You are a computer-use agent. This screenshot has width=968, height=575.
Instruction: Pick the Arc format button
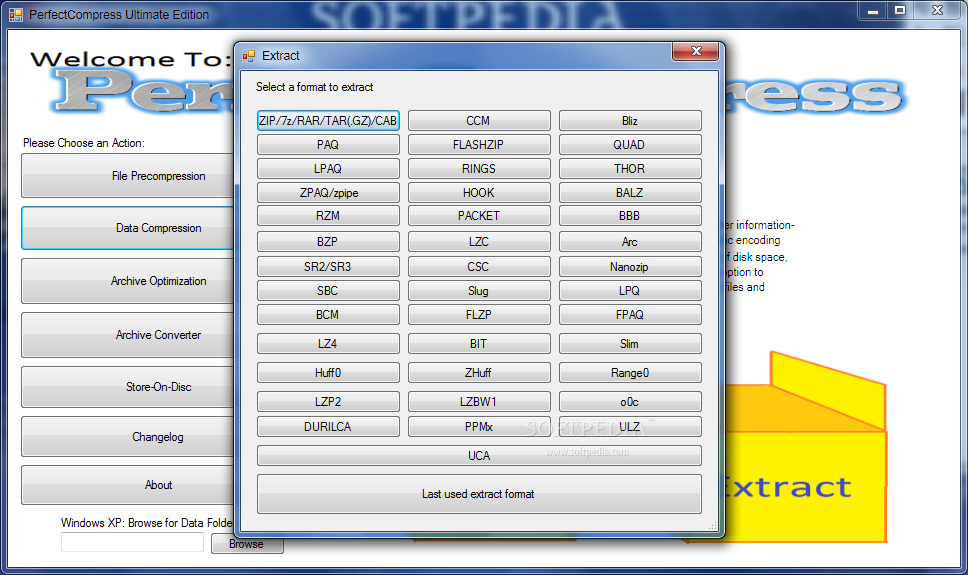630,241
